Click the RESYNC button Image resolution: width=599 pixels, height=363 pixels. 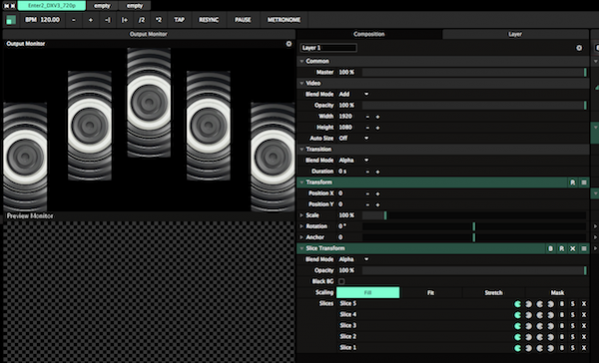click(209, 19)
